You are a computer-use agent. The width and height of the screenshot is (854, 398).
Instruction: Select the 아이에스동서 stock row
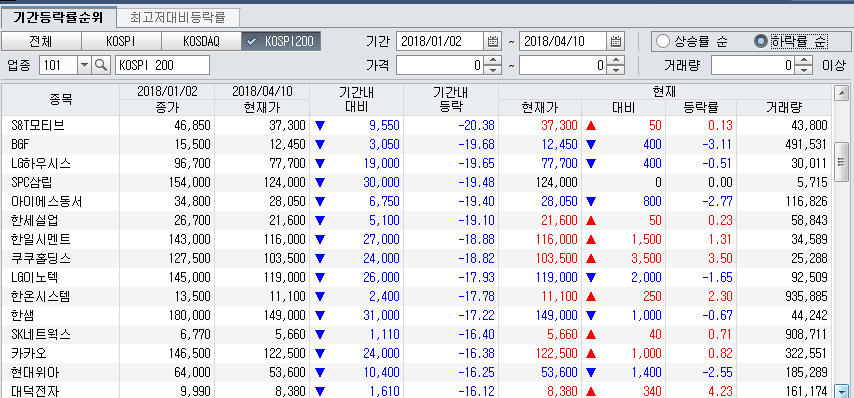417,201
